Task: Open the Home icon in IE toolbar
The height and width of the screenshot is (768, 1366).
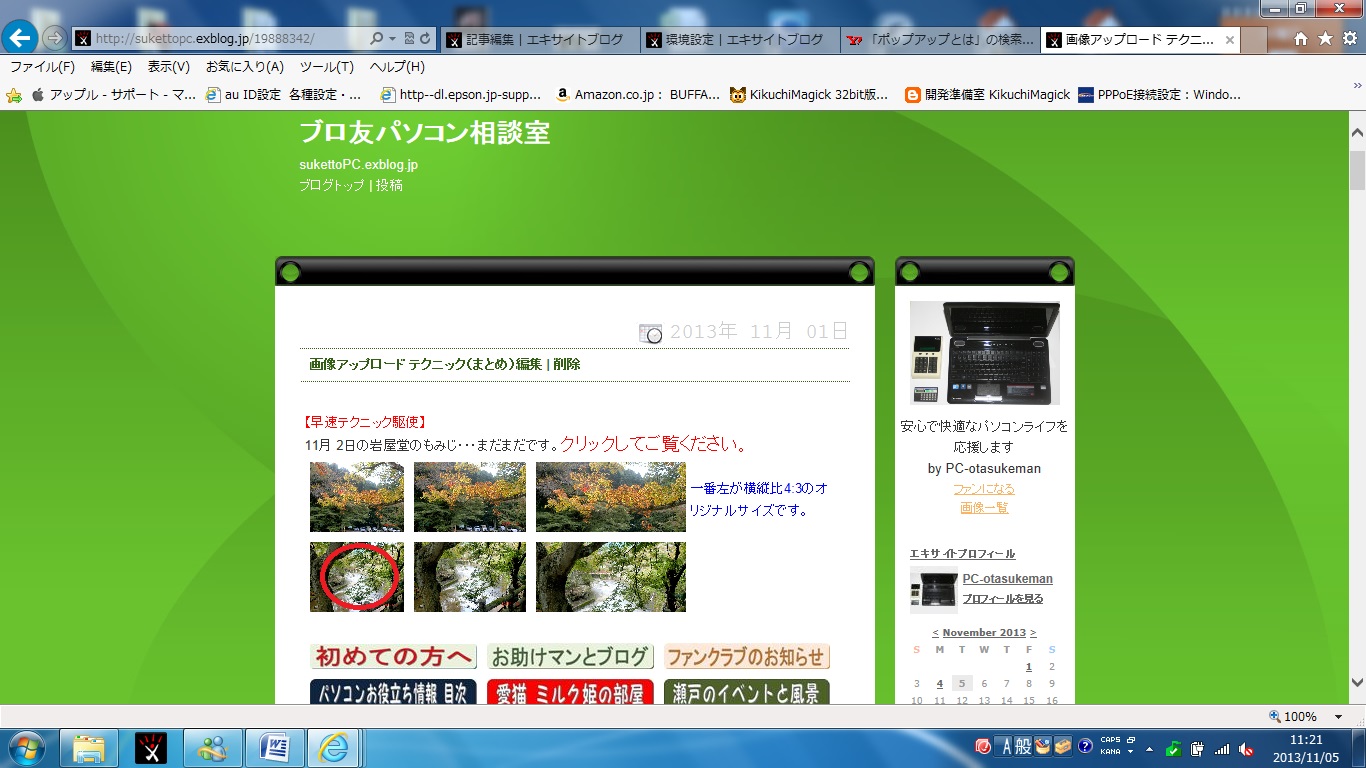Action: [x=1301, y=38]
